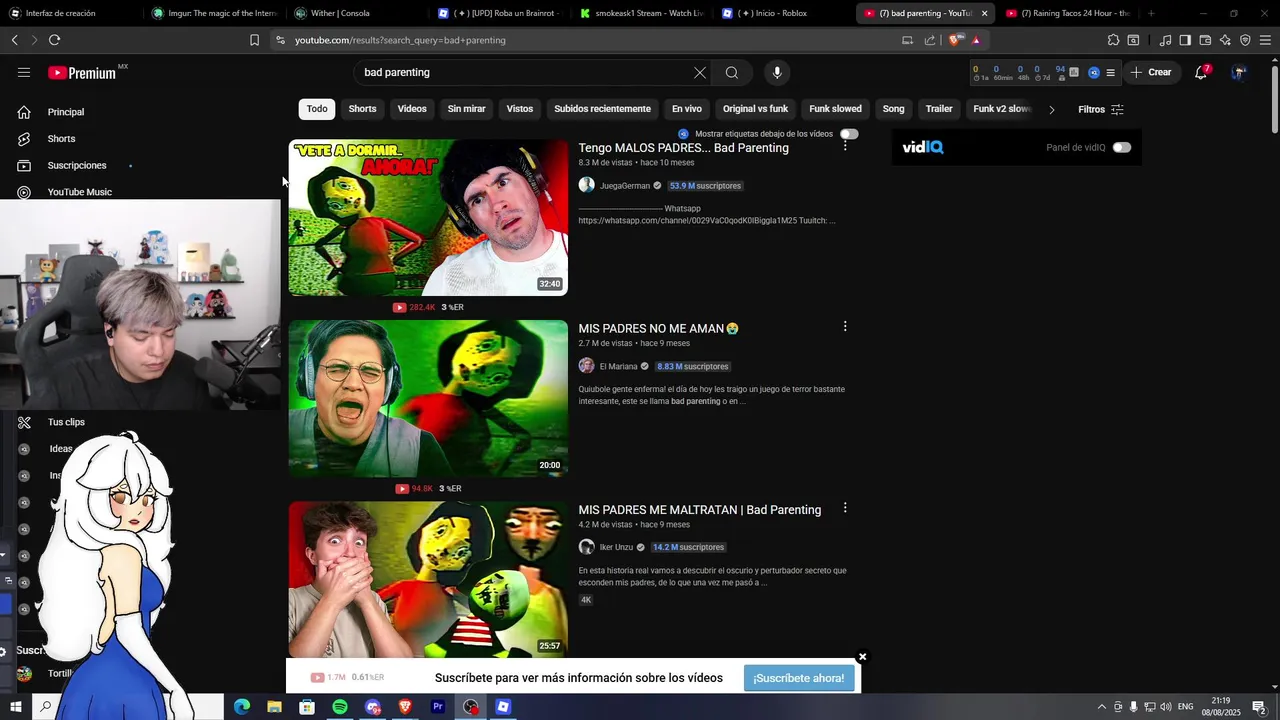
Task: Close the subscribe banner with X
Action: (x=862, y=657)
